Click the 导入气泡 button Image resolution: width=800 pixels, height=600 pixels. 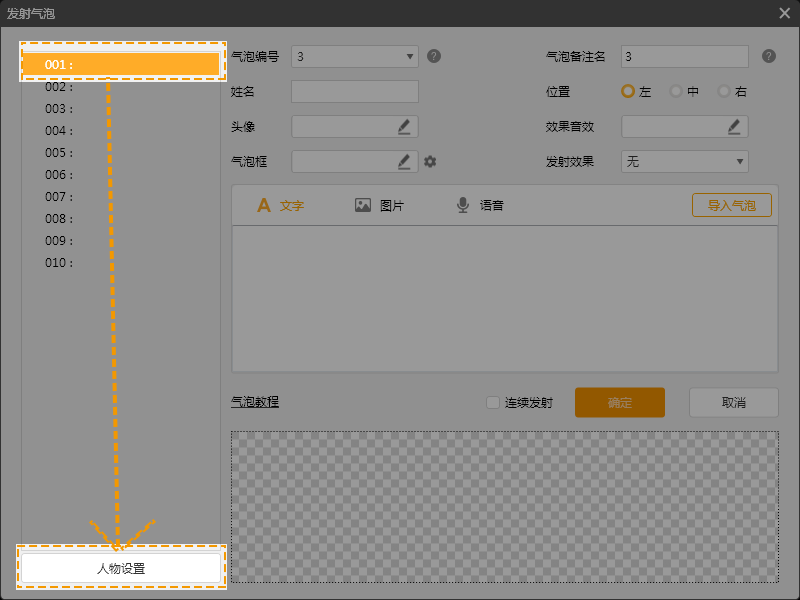(731, 205)
